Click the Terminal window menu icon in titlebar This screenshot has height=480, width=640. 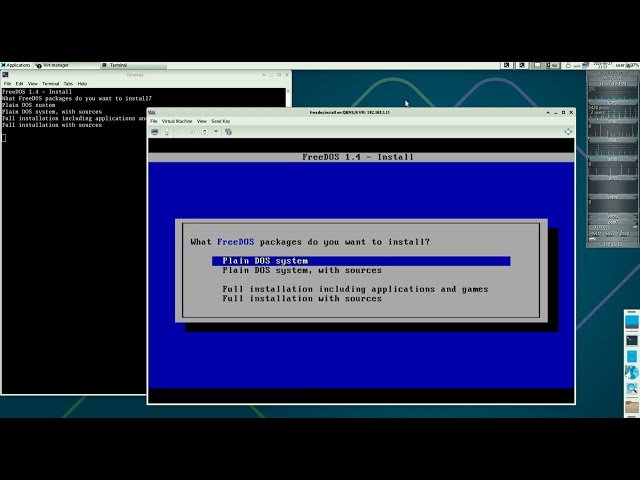pyautogui.click(x=5, y=75)
